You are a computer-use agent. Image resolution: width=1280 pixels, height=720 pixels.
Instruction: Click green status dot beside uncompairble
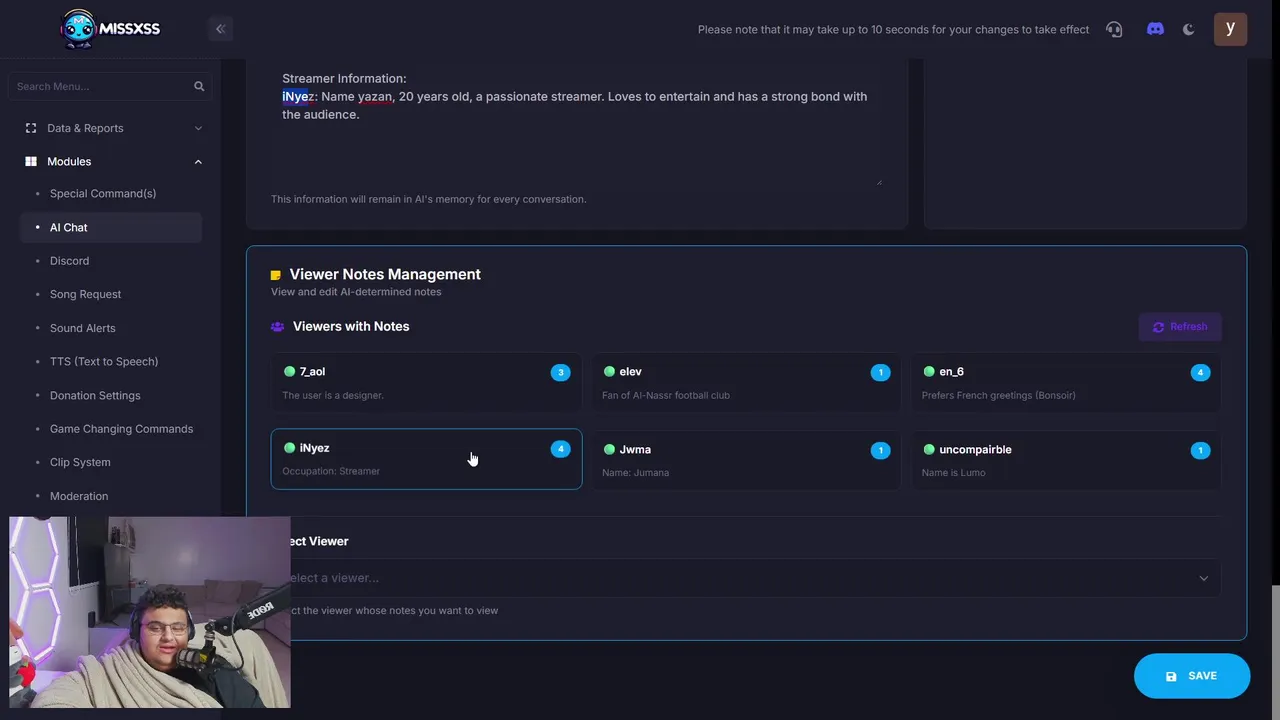(929, 449)
